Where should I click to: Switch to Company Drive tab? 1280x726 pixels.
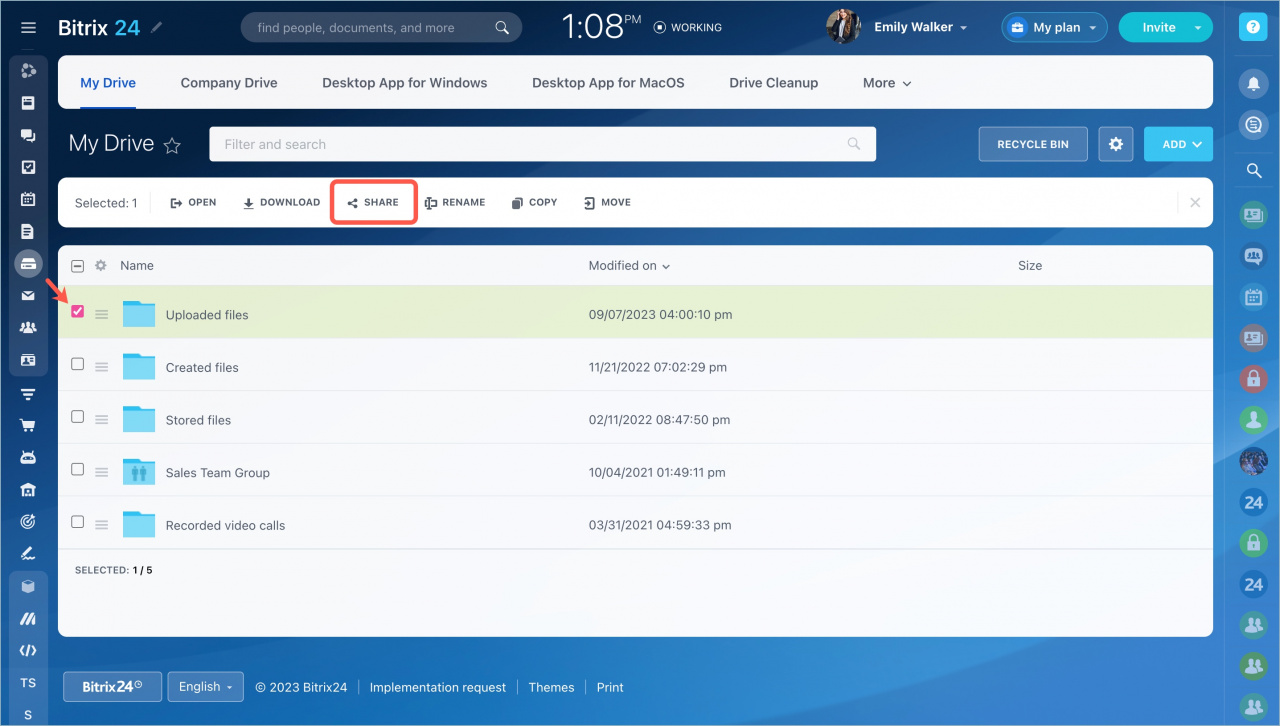[x=229, y=83]
